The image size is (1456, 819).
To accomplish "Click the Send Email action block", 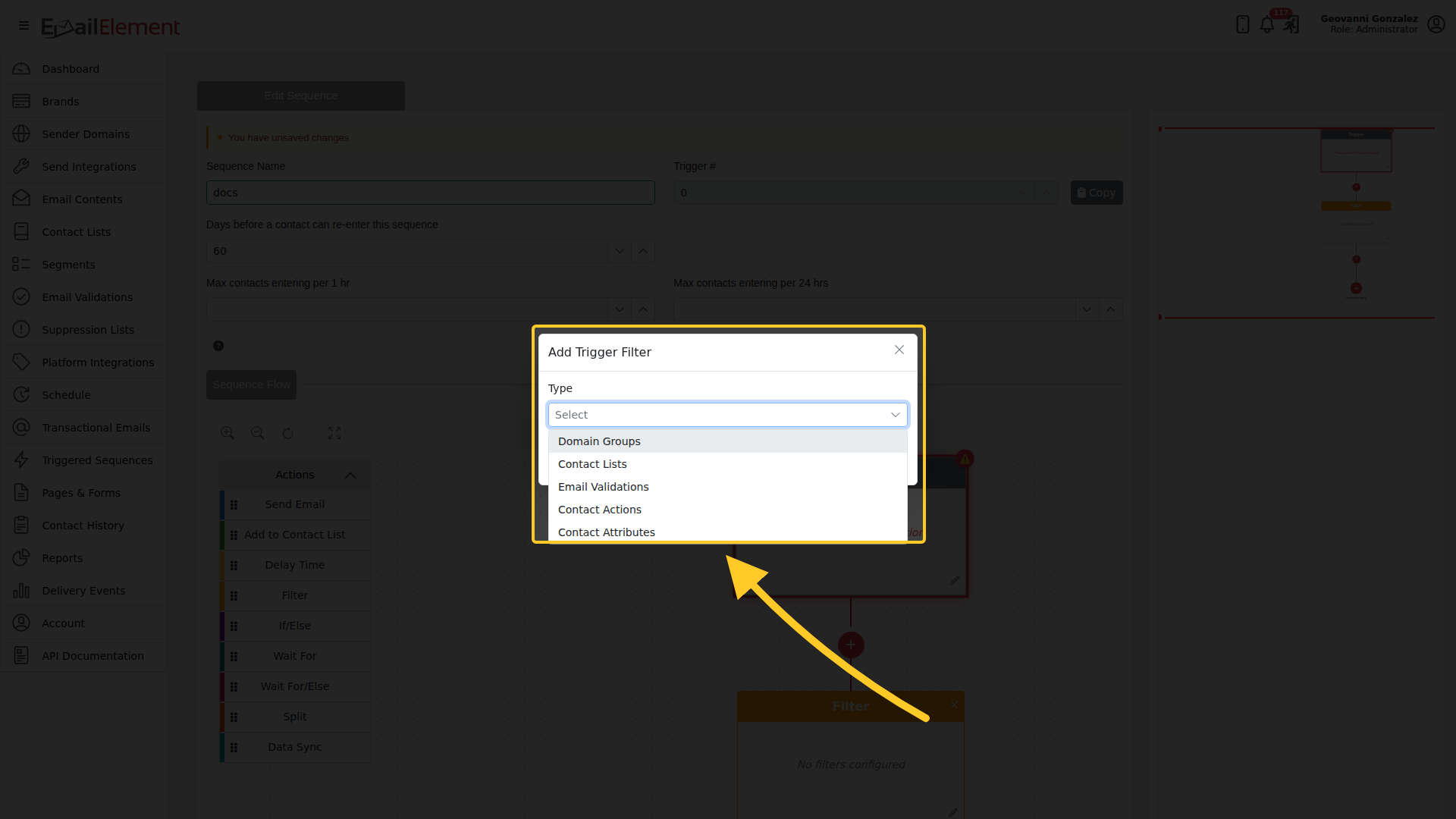I will [x=295, y=504].
